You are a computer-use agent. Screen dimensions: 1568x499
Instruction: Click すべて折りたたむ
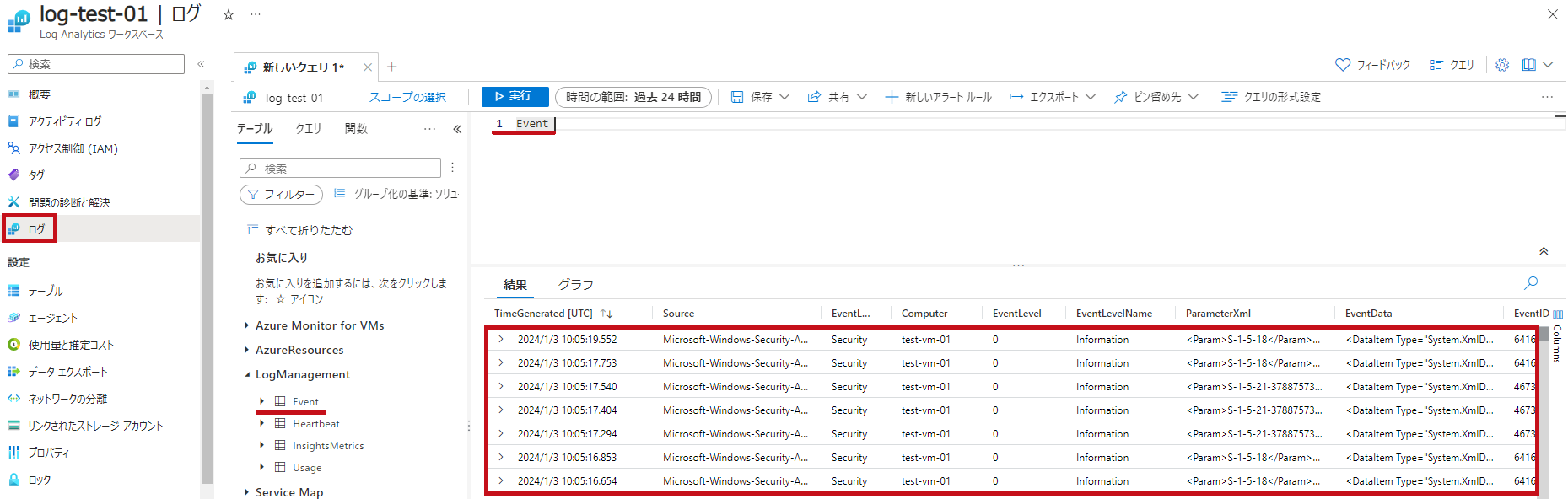click(x=300, y=230)
